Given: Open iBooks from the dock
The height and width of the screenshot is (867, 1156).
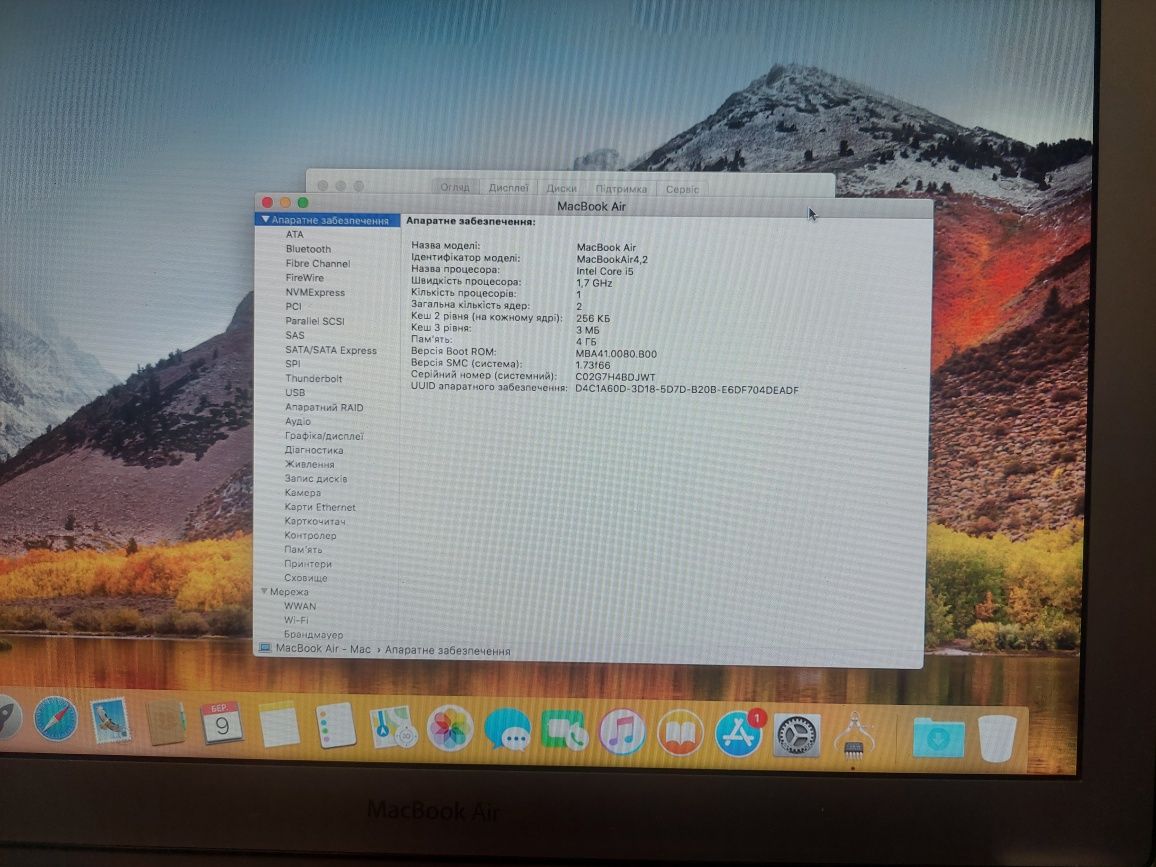Looking at the screenshot, I should pos(680,733).
